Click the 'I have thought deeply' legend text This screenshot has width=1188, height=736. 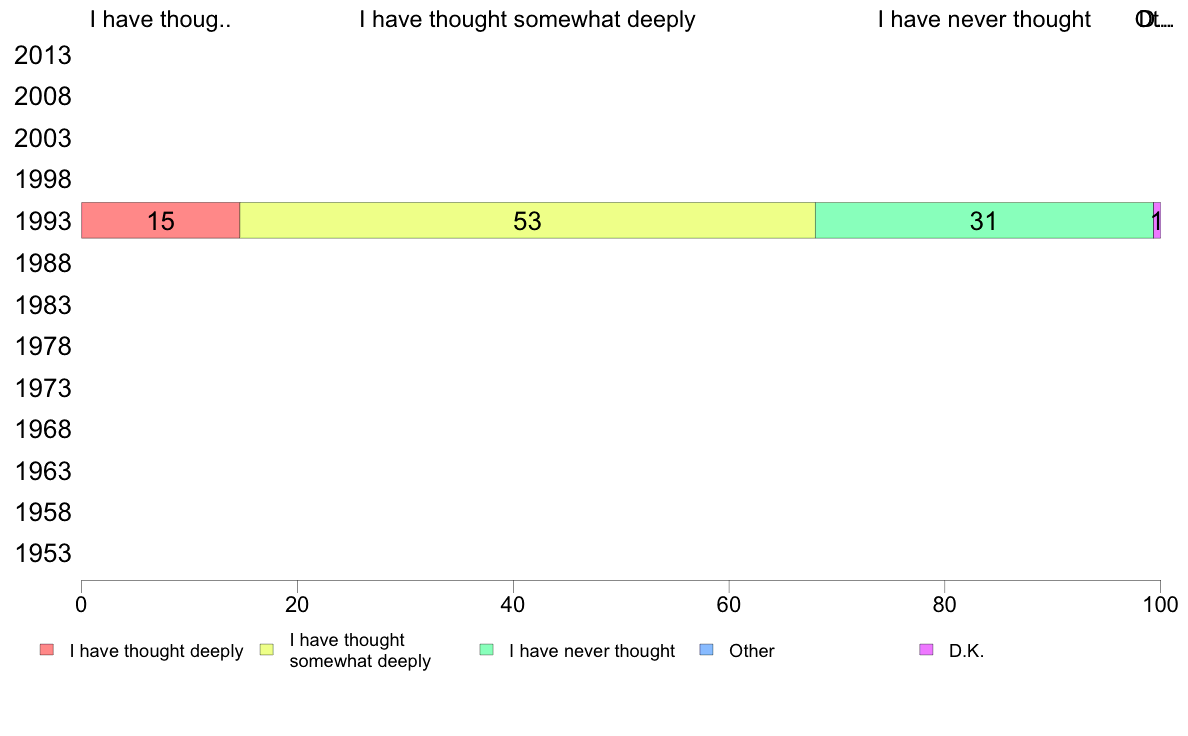point(156,651)
